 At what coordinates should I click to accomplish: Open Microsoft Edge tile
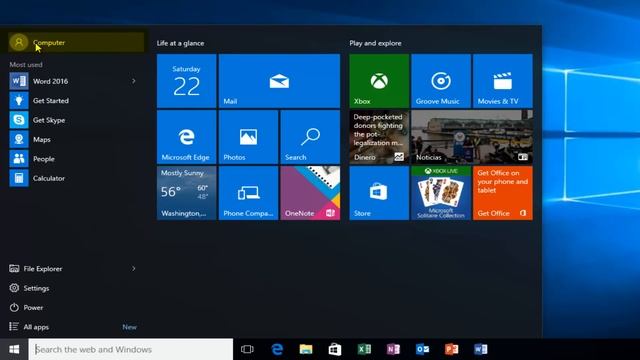click(187, 137)
